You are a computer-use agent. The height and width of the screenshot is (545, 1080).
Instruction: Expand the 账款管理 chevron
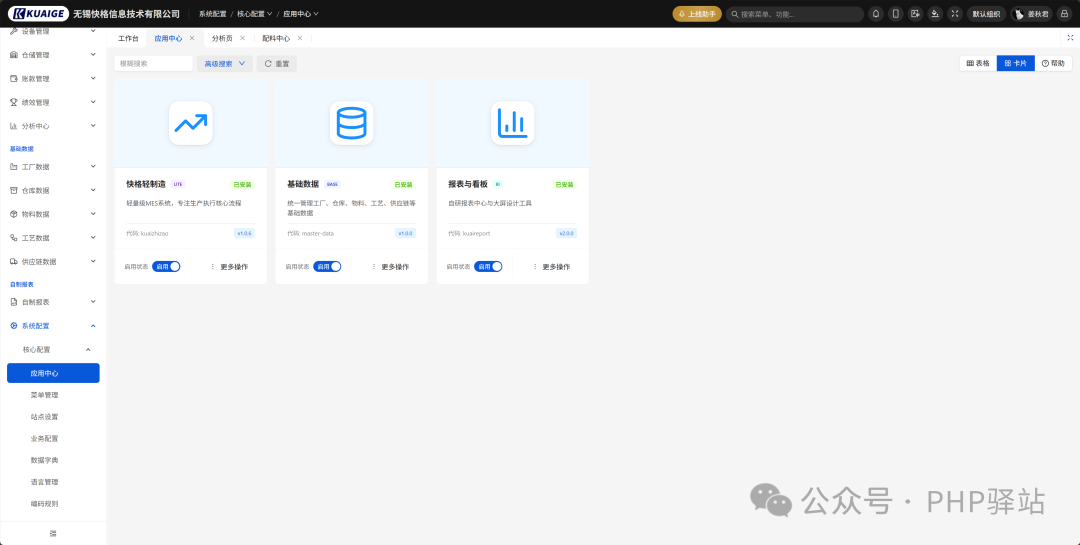[93, 79]
